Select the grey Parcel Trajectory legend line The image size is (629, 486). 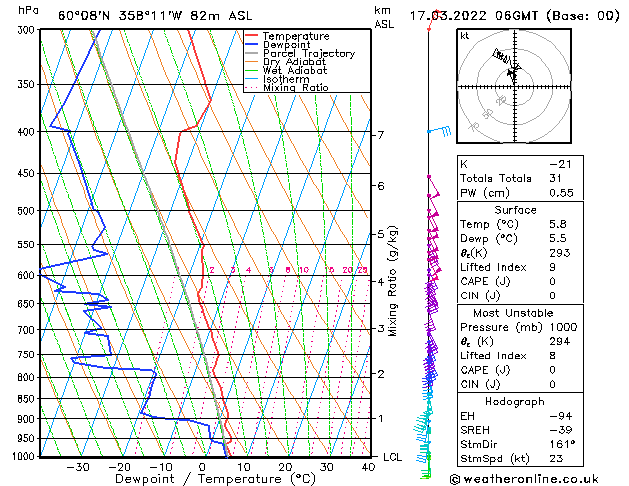pos(252,53)
